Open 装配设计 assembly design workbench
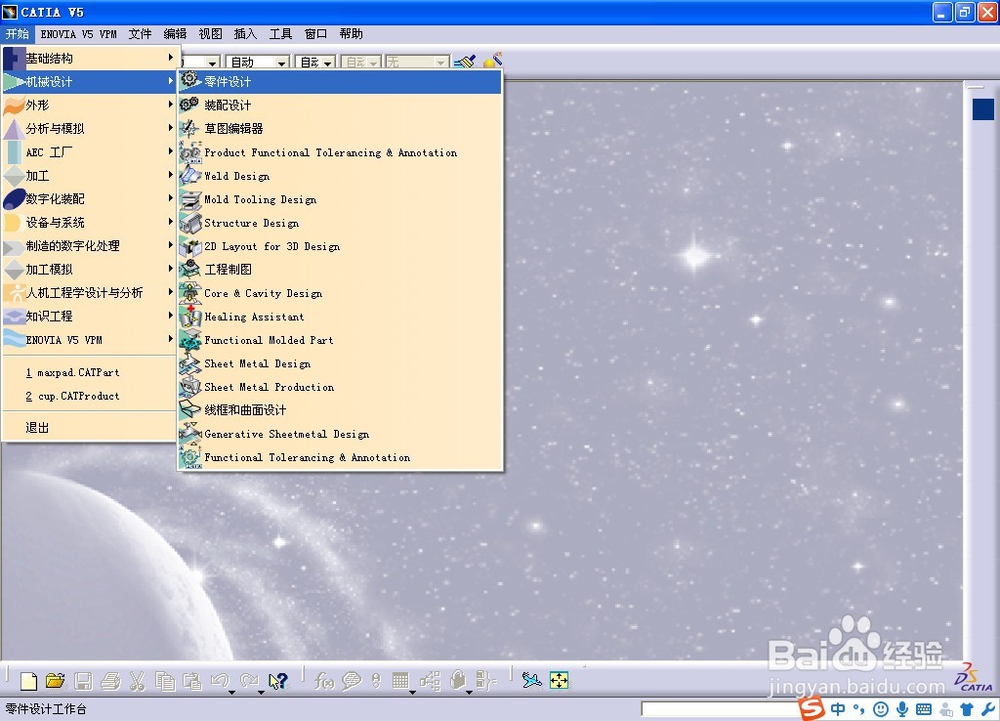Screen dimensions: 1000x721 click(340, 105)
